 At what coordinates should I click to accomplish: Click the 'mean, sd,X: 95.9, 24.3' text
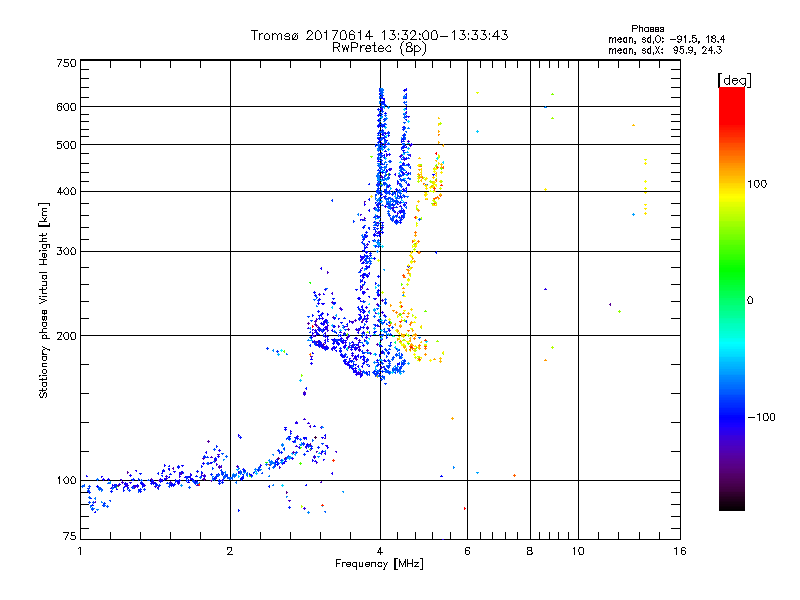665,50
